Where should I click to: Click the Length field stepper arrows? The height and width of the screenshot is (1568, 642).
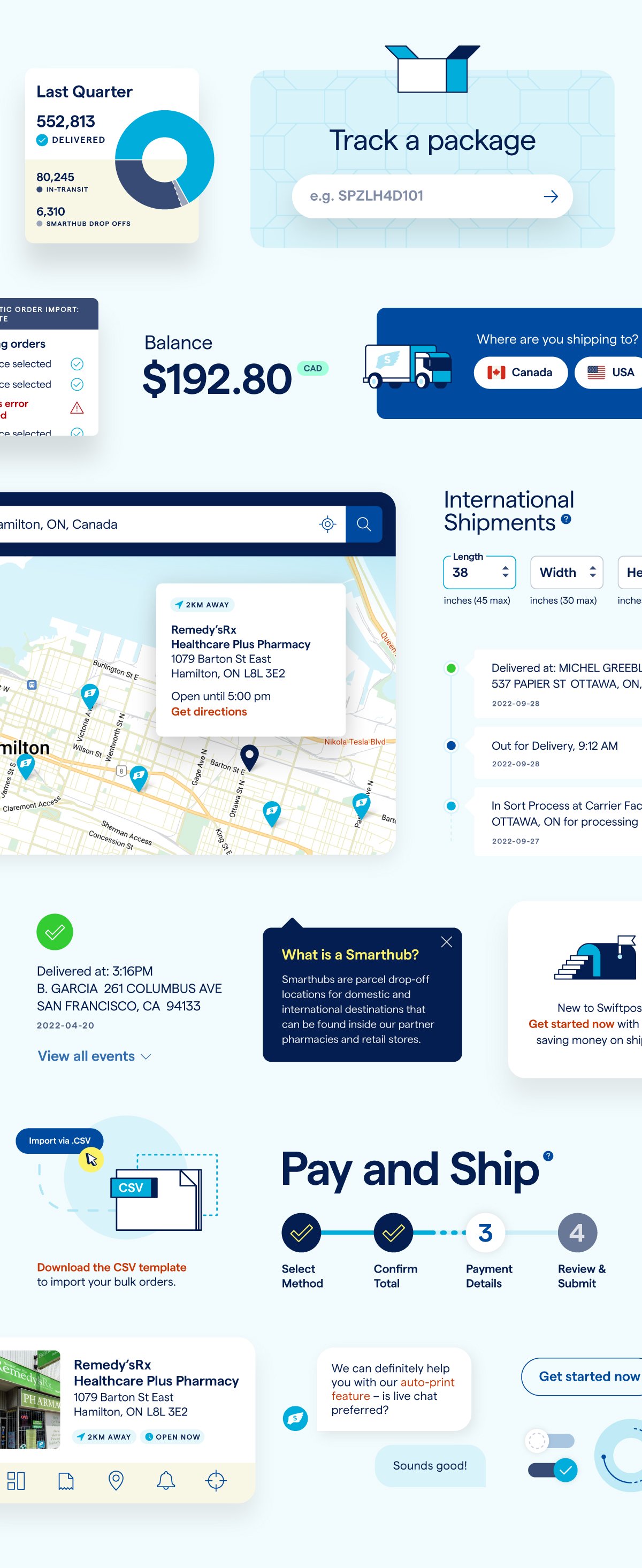505,572
